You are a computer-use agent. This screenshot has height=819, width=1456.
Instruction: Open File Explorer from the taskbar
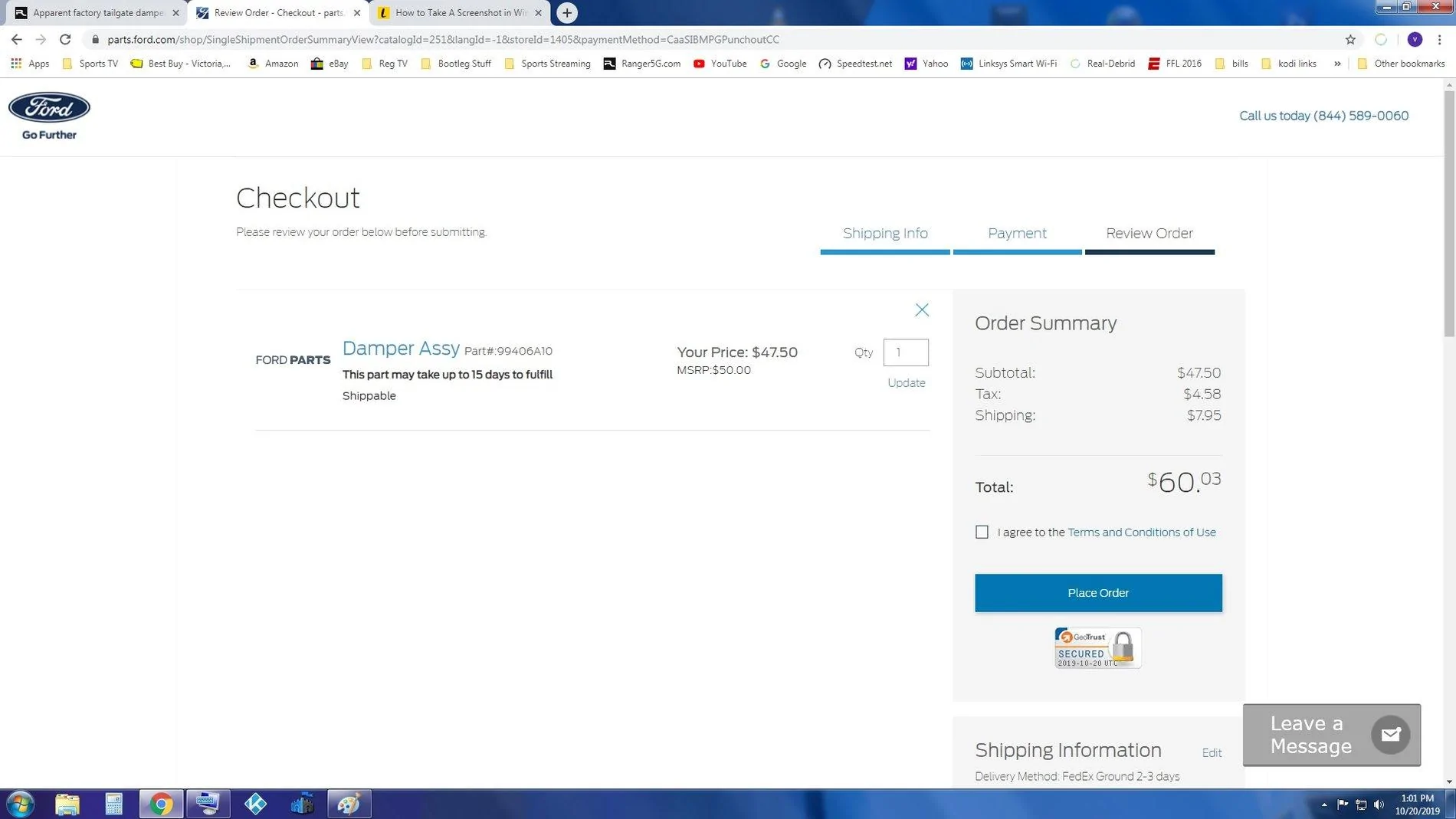tap(67, 804)
